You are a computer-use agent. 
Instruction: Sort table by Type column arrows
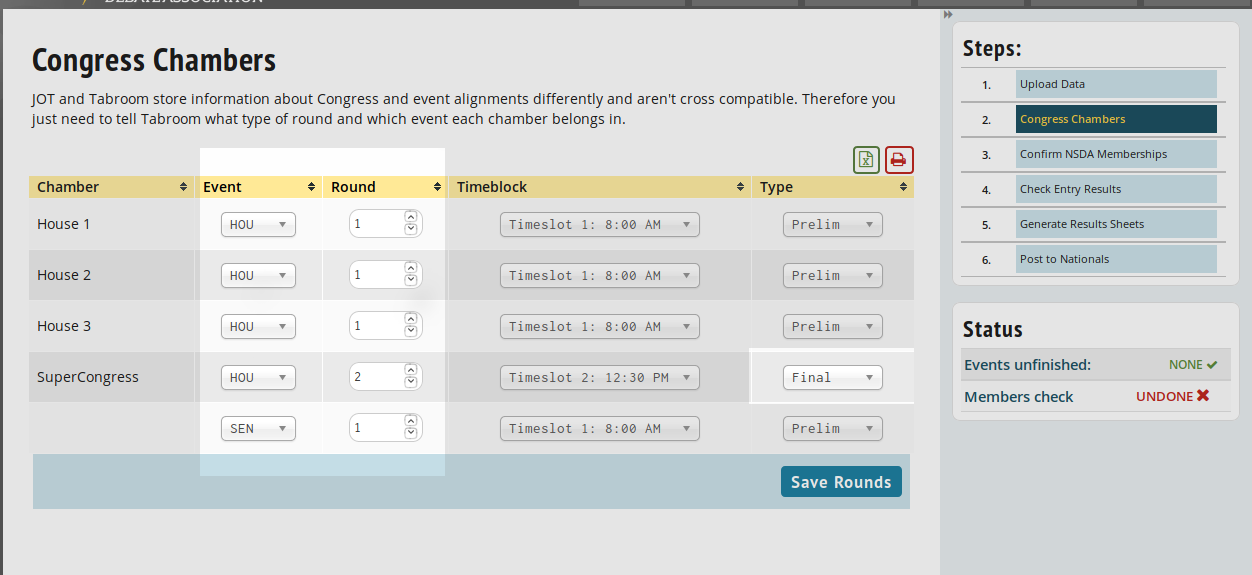pos(902,187)
